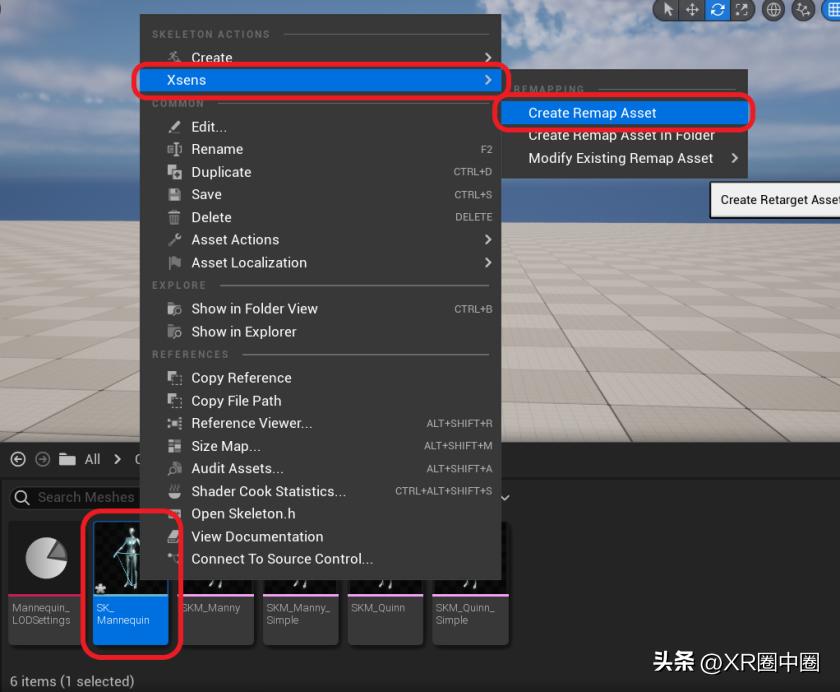
Task: Open the Create submenu under Skeleton Actions
Action: (321, 57)
